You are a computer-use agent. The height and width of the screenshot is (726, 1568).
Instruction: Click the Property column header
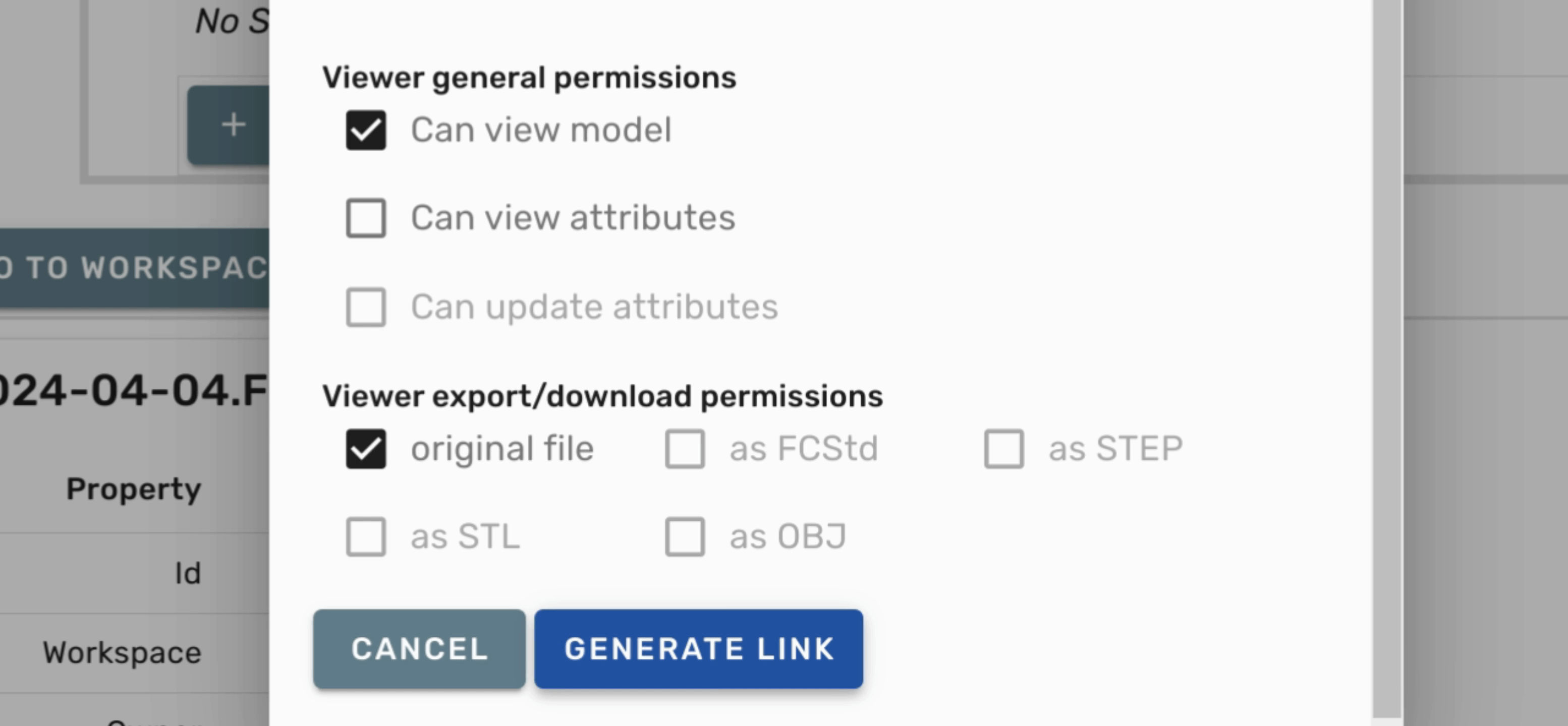click(133, 490)
